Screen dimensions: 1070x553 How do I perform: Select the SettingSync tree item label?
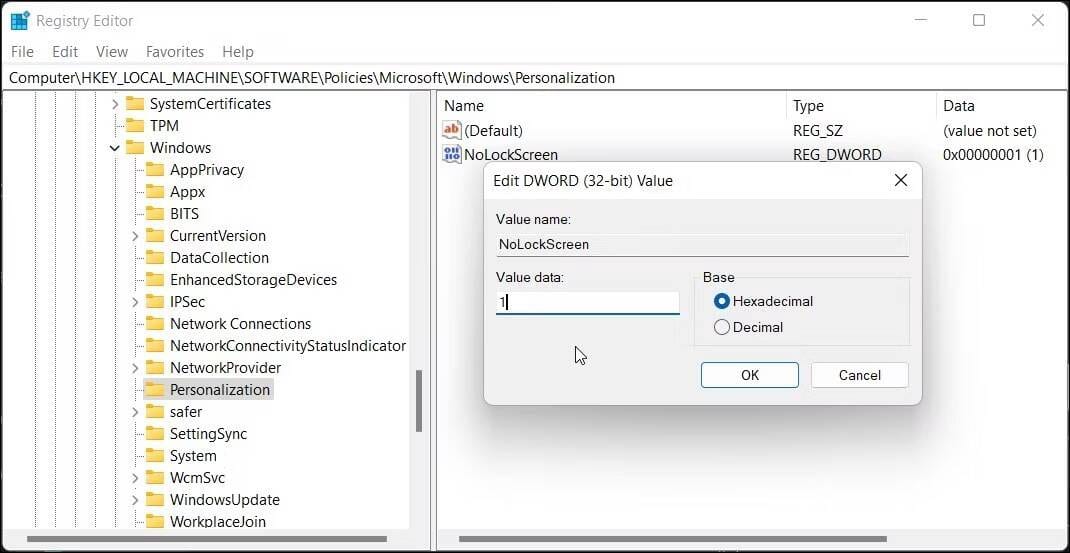pyautogui.click(x=208, y=434)
